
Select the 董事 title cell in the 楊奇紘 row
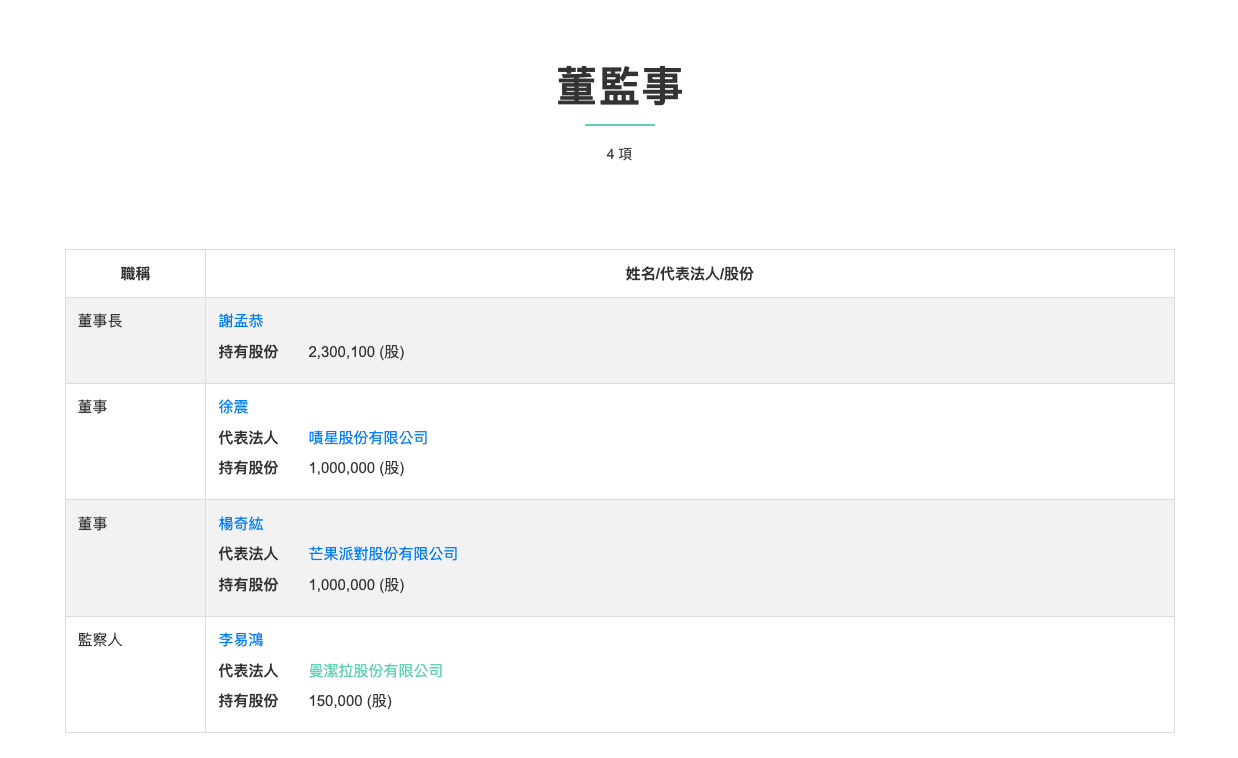point(135,558)
